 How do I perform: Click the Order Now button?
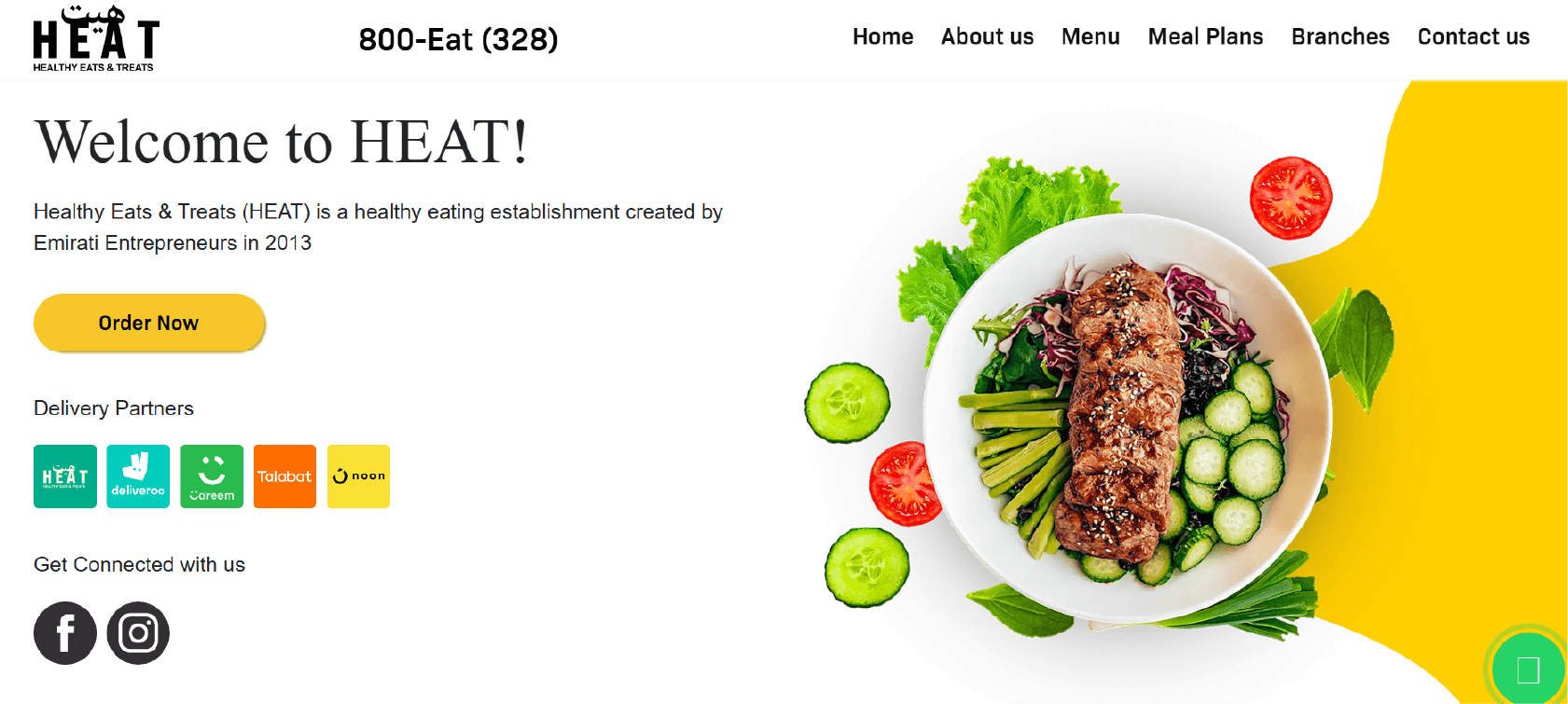pyautogui.click(x=149, y=323)
